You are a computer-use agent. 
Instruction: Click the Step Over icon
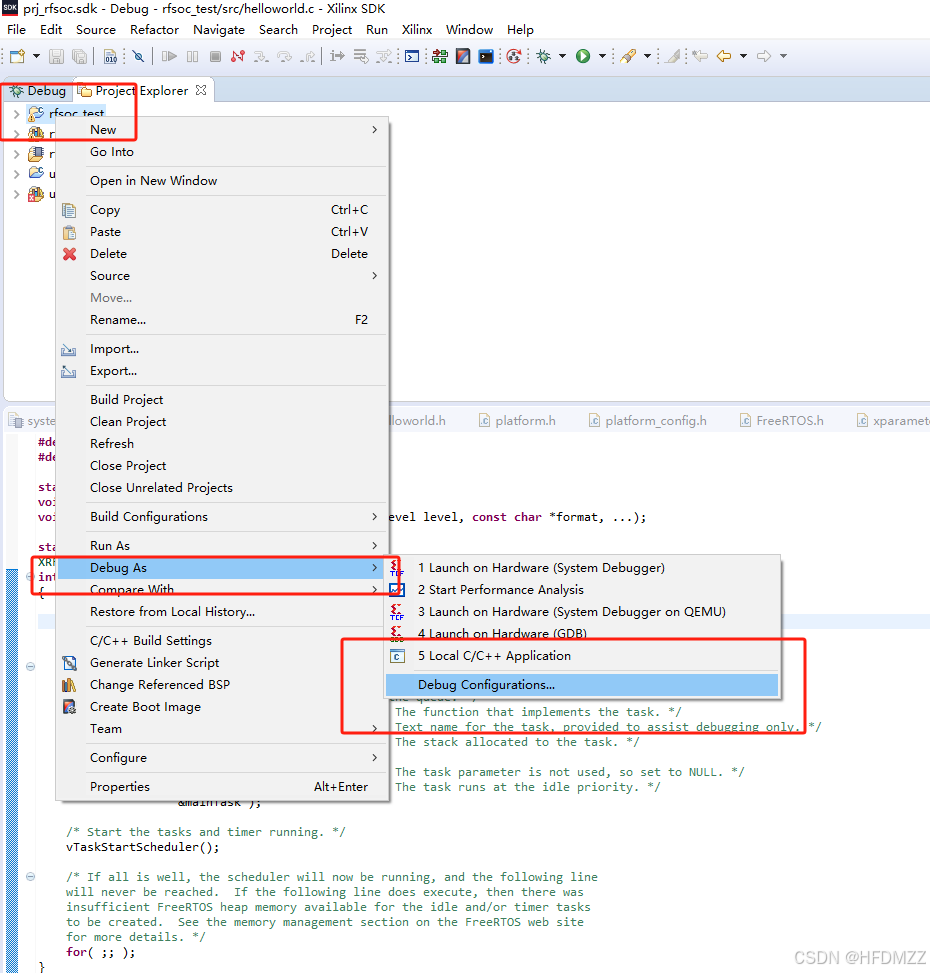point(284,56)
